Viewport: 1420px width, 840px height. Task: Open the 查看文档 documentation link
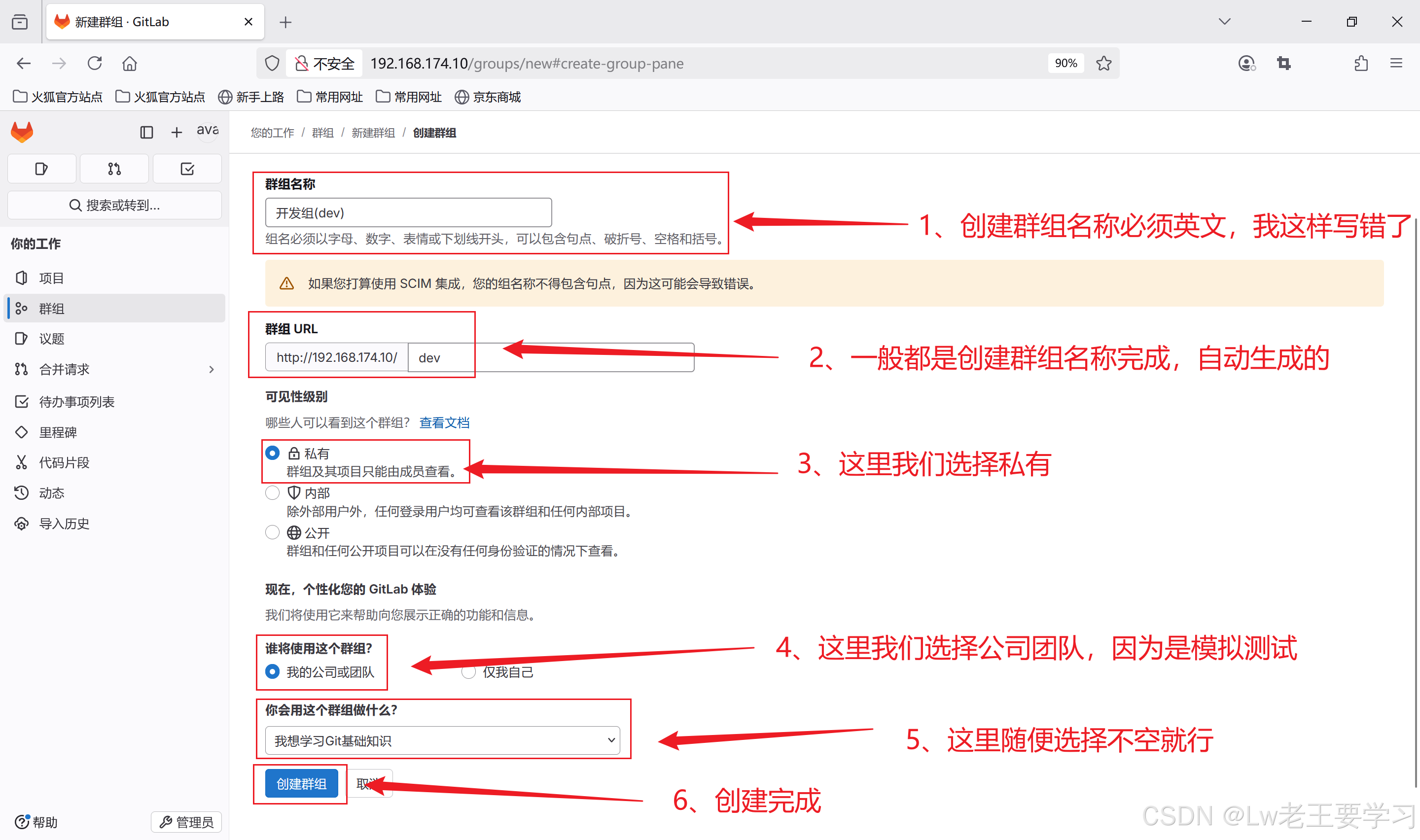coord(444,422)
